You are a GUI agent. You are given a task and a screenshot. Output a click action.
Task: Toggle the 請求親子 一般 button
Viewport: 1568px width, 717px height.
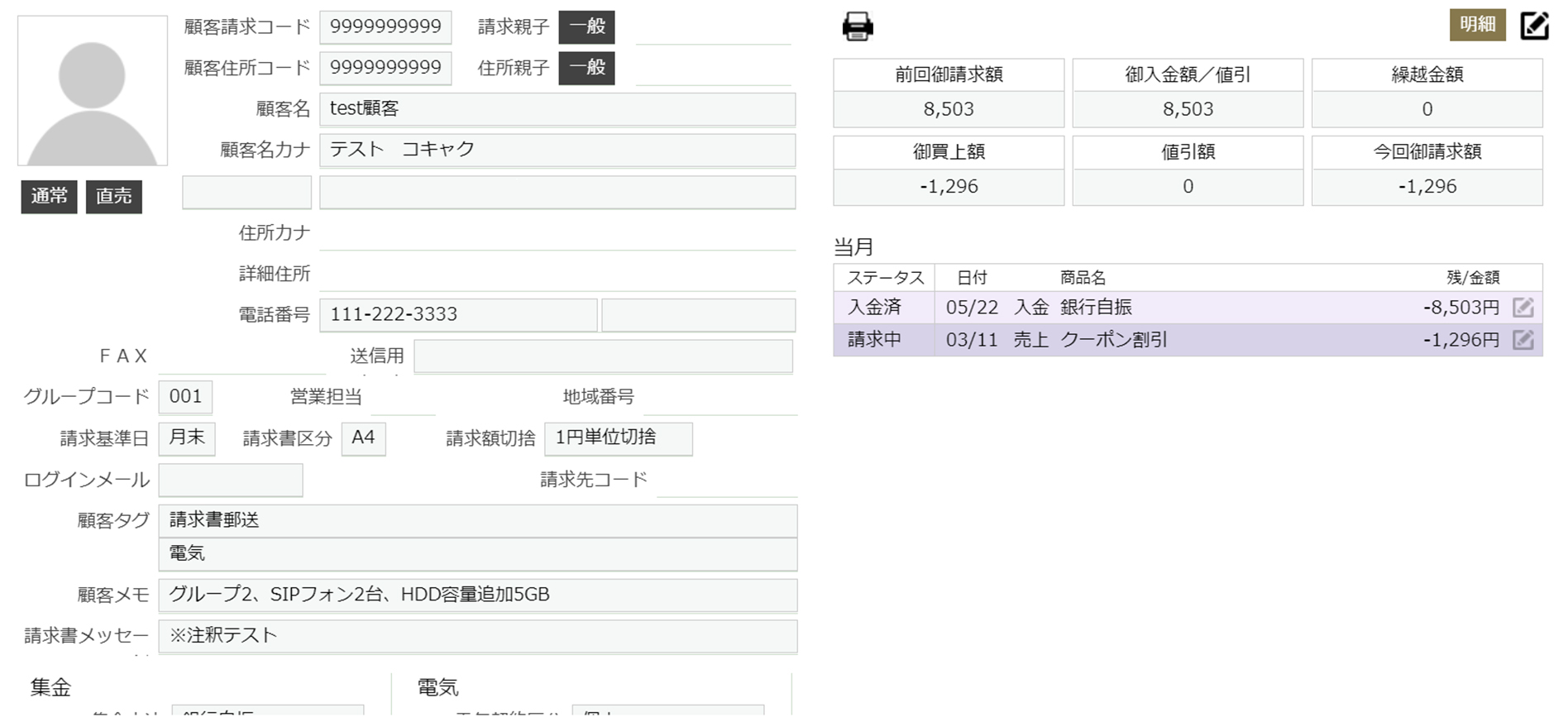click(586, 26)
